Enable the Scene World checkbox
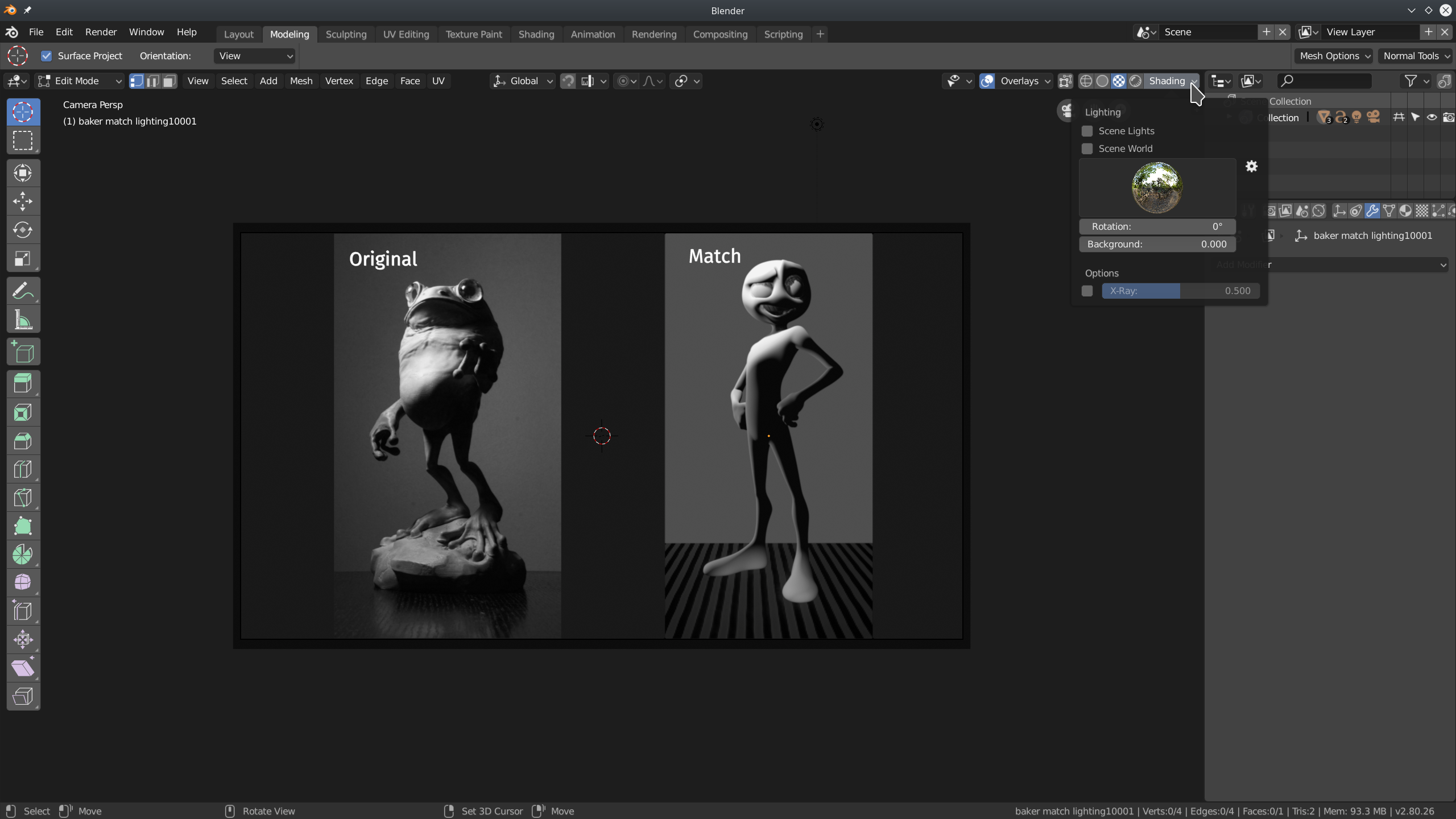1456x819 pixels. [x=1087, y=148]
